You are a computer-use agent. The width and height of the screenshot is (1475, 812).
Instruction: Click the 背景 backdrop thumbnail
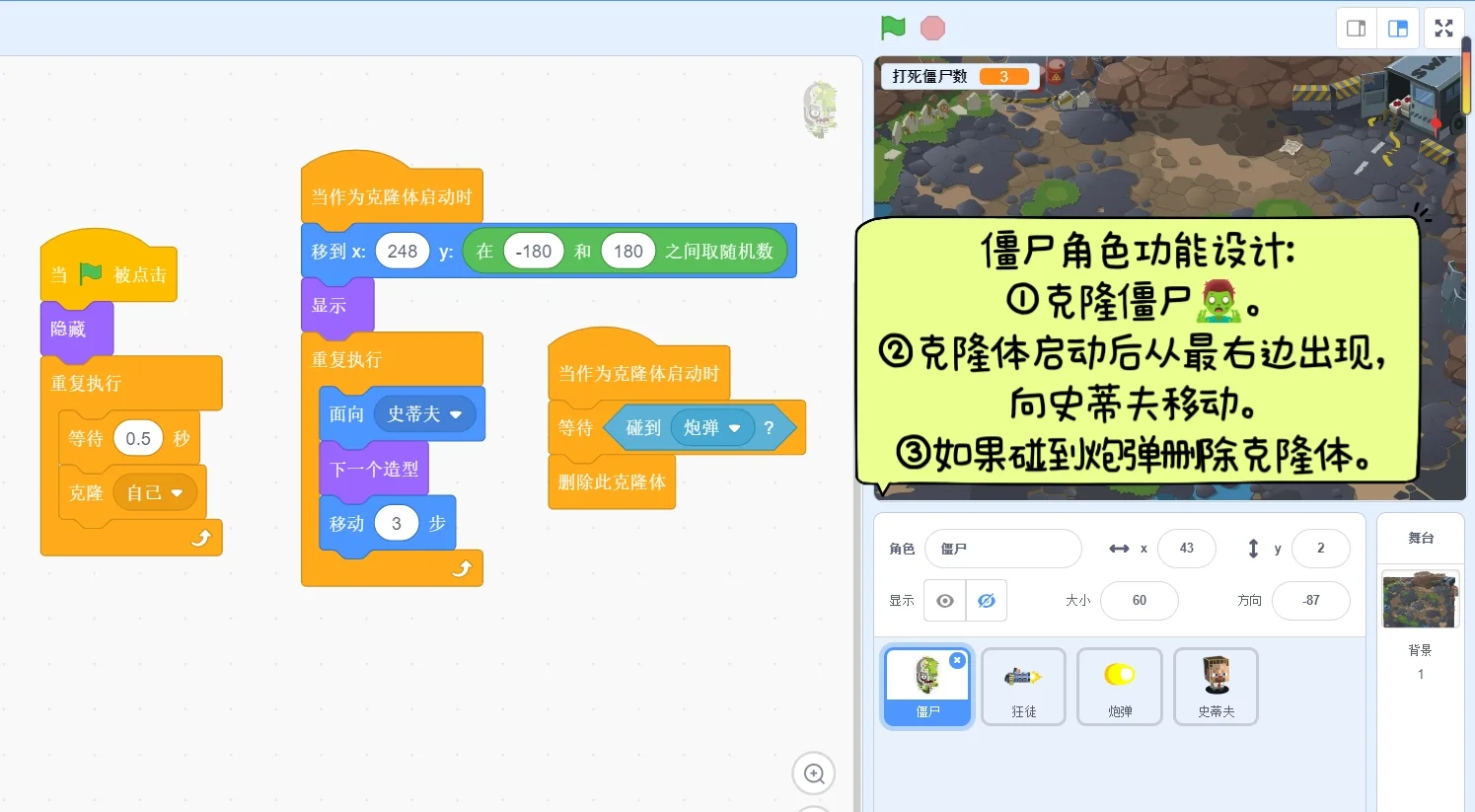(x=1420, y=599)
